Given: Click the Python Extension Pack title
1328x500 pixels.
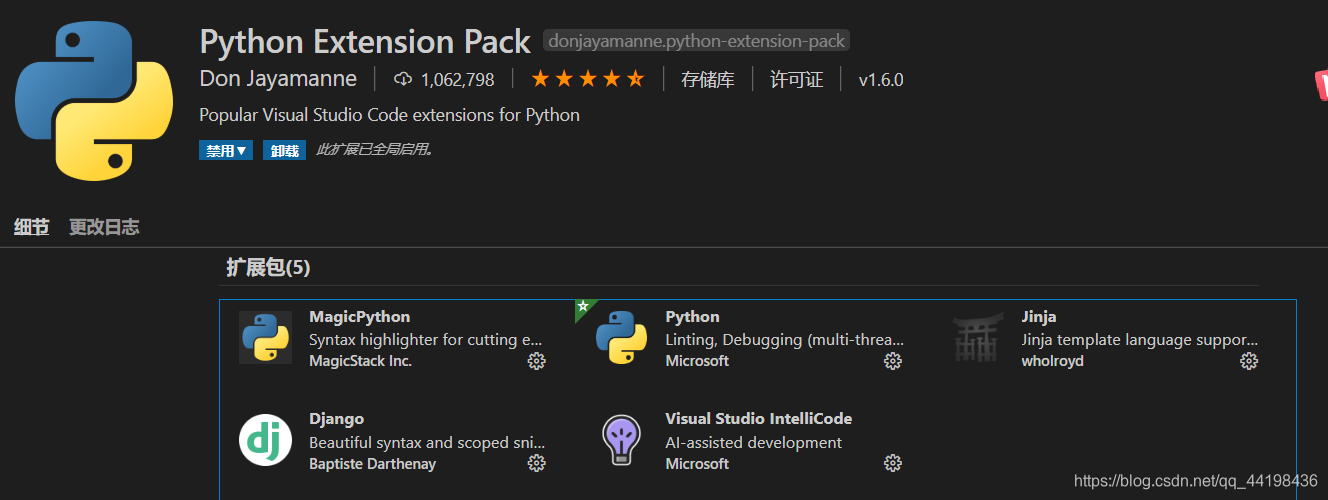Looking at the screenshot, I should (x=365, y=42).
